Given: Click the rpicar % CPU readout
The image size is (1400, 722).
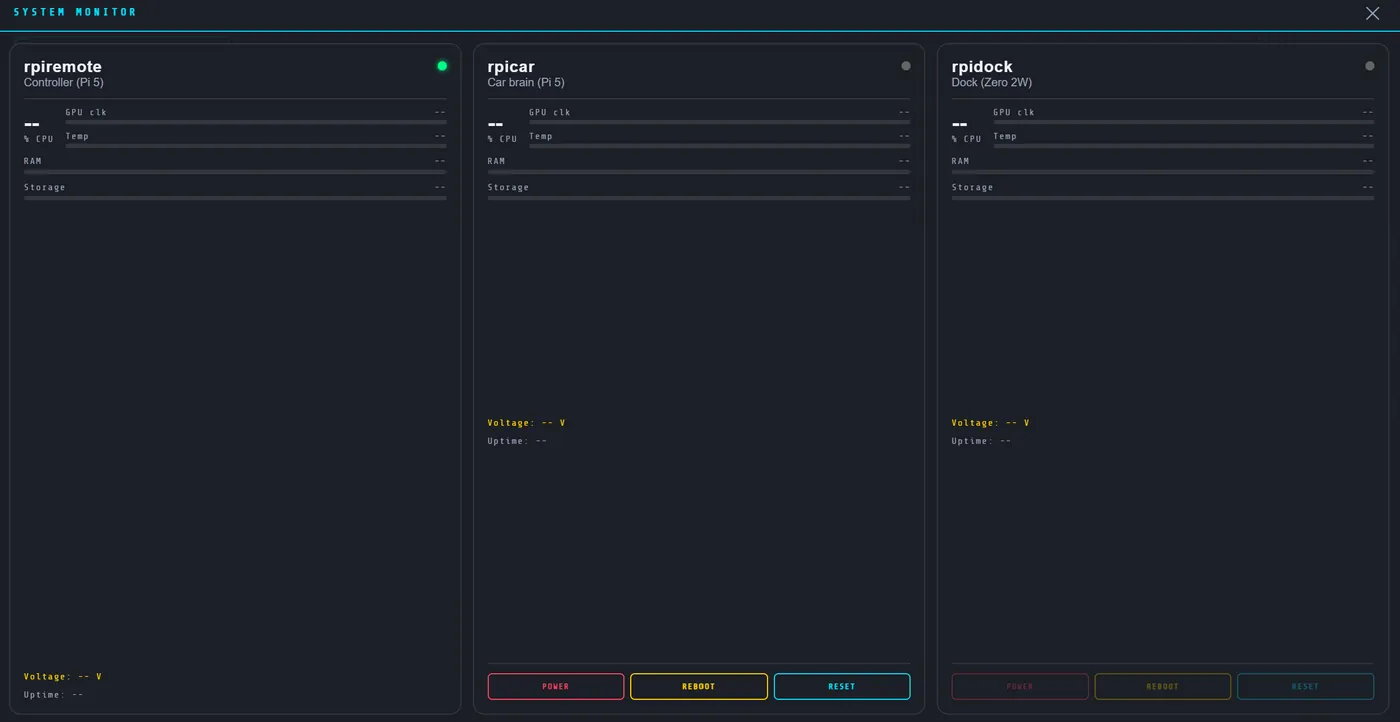Looking at the screenshot, I should [503, 130].
